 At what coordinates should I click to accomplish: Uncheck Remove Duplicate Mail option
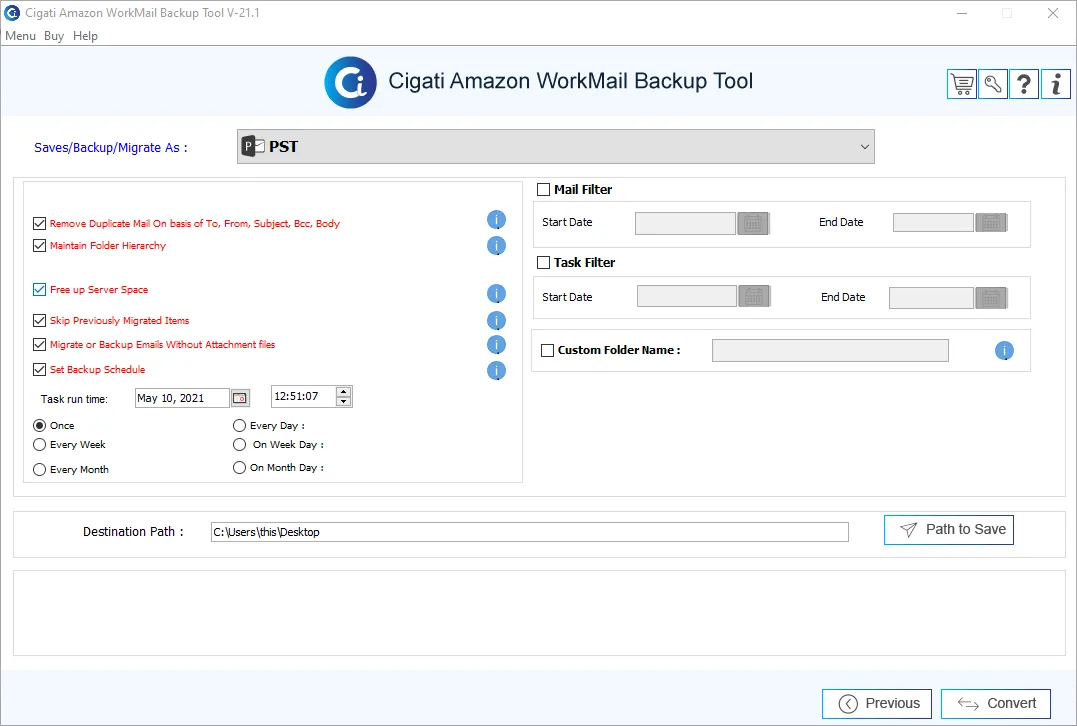tap(39, 223)
